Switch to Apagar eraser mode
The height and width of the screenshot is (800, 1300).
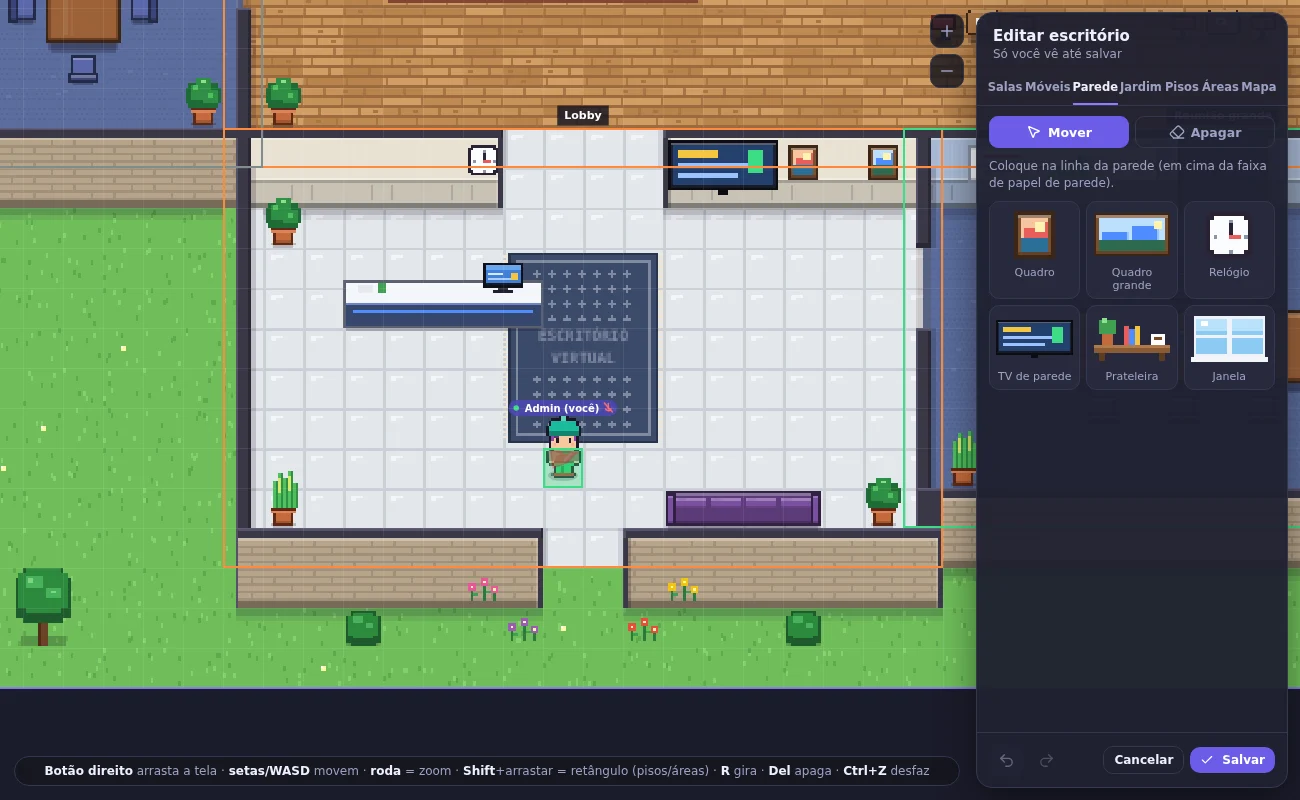click(1205, 132)
